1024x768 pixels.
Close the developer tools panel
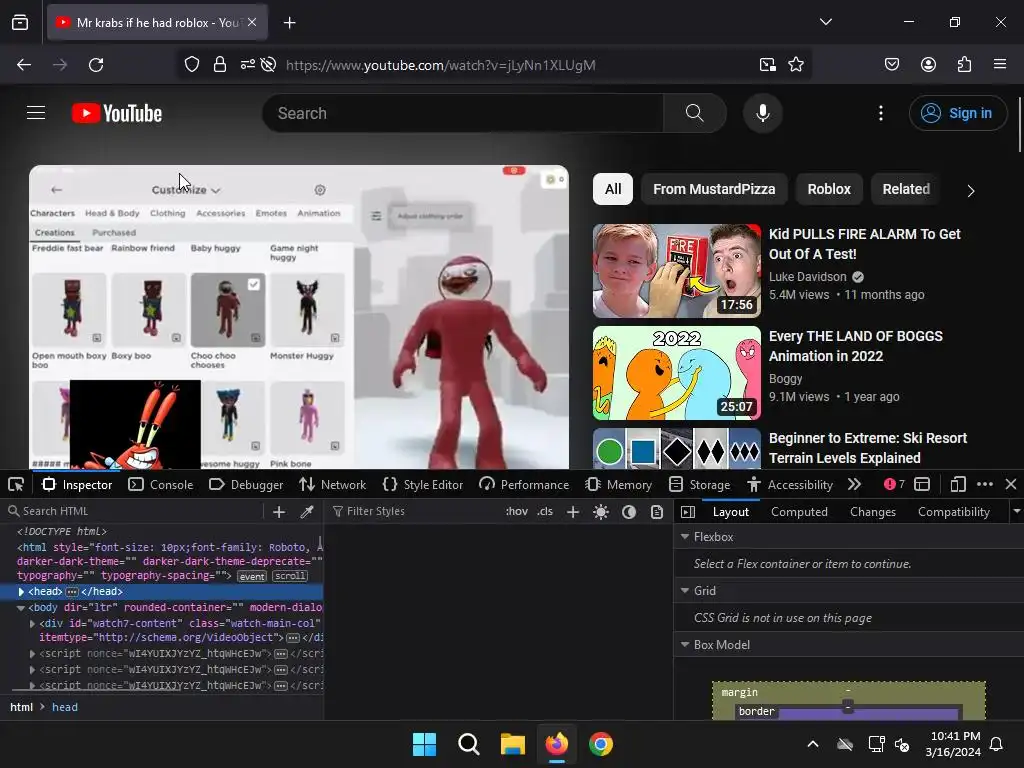click(1011, 485)
